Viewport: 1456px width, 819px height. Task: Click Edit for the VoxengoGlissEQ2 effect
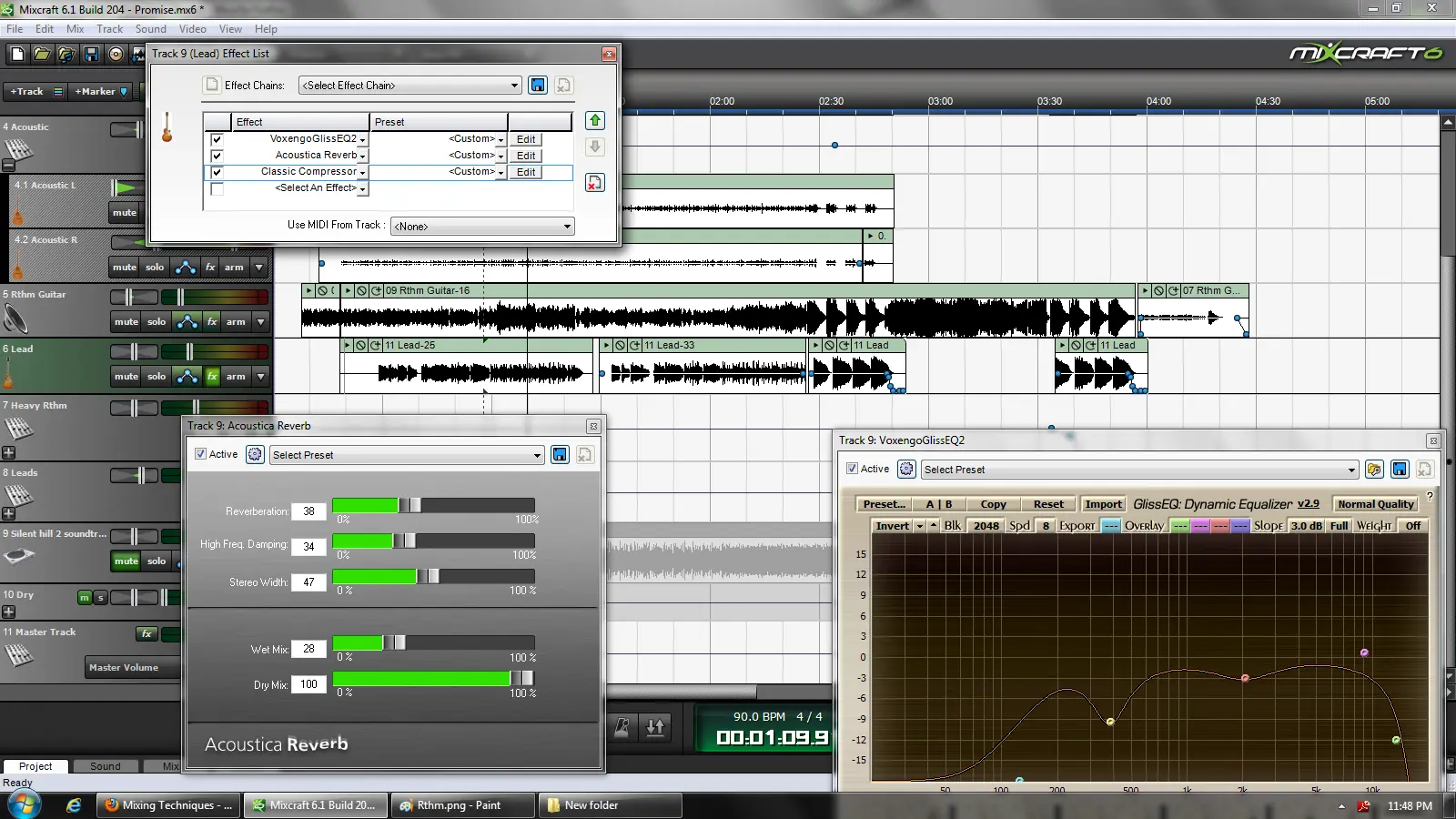click(x=526, y=139)
